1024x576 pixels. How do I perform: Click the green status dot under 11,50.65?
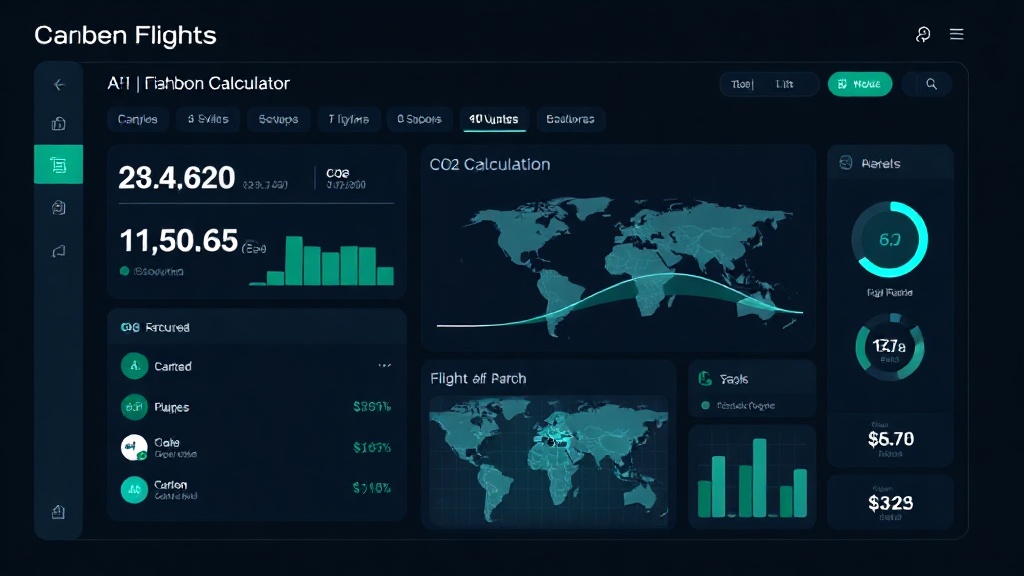point(125,271)
